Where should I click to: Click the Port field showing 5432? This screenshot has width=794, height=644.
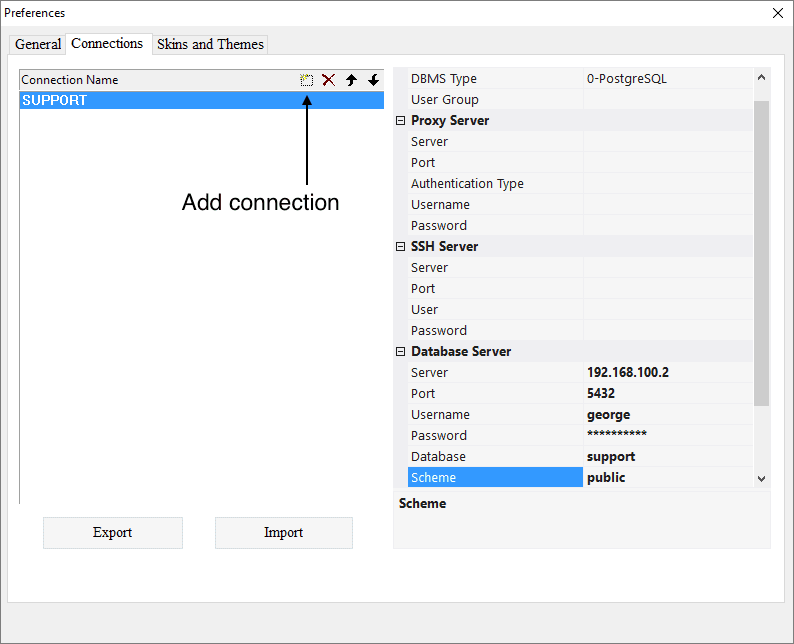coord(666,393)
